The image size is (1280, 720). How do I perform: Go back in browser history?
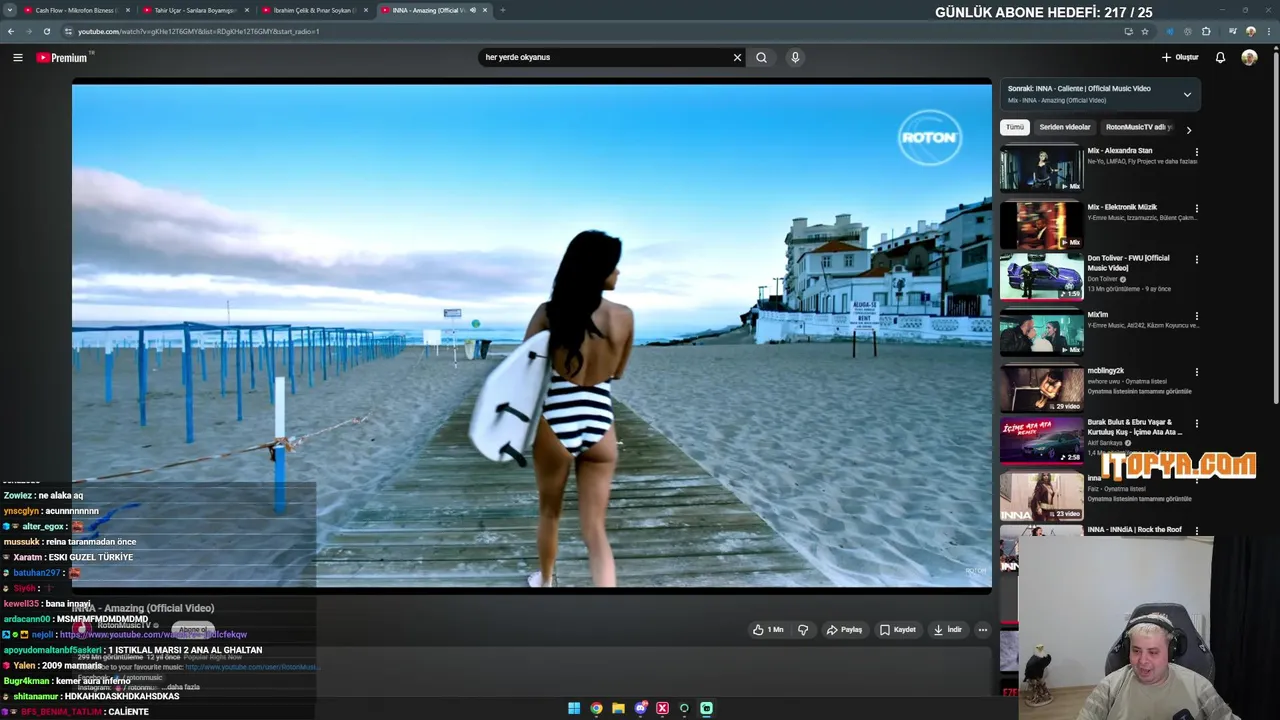[11, 31]
